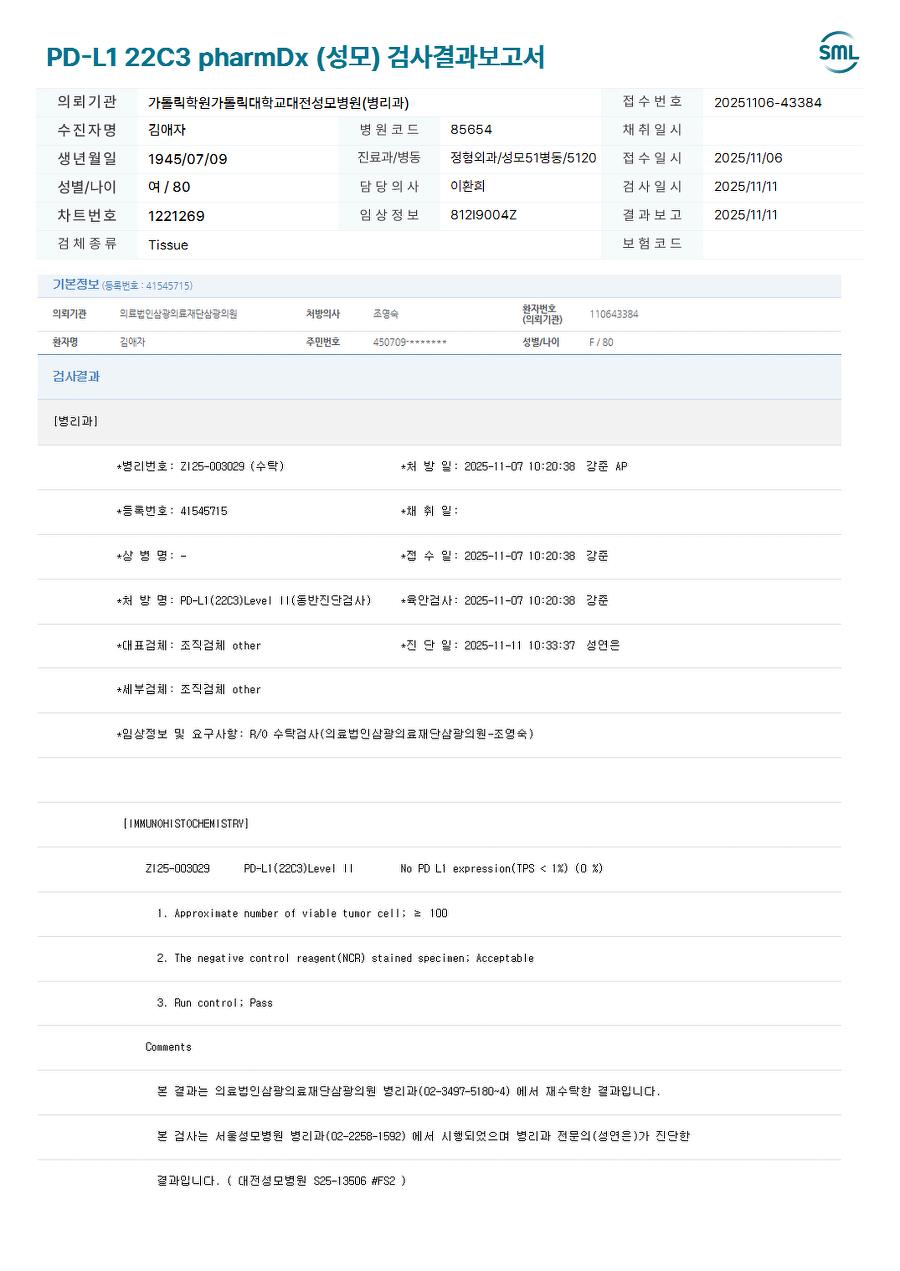Select receipt number '20251106-43384'

pos(768,103)
